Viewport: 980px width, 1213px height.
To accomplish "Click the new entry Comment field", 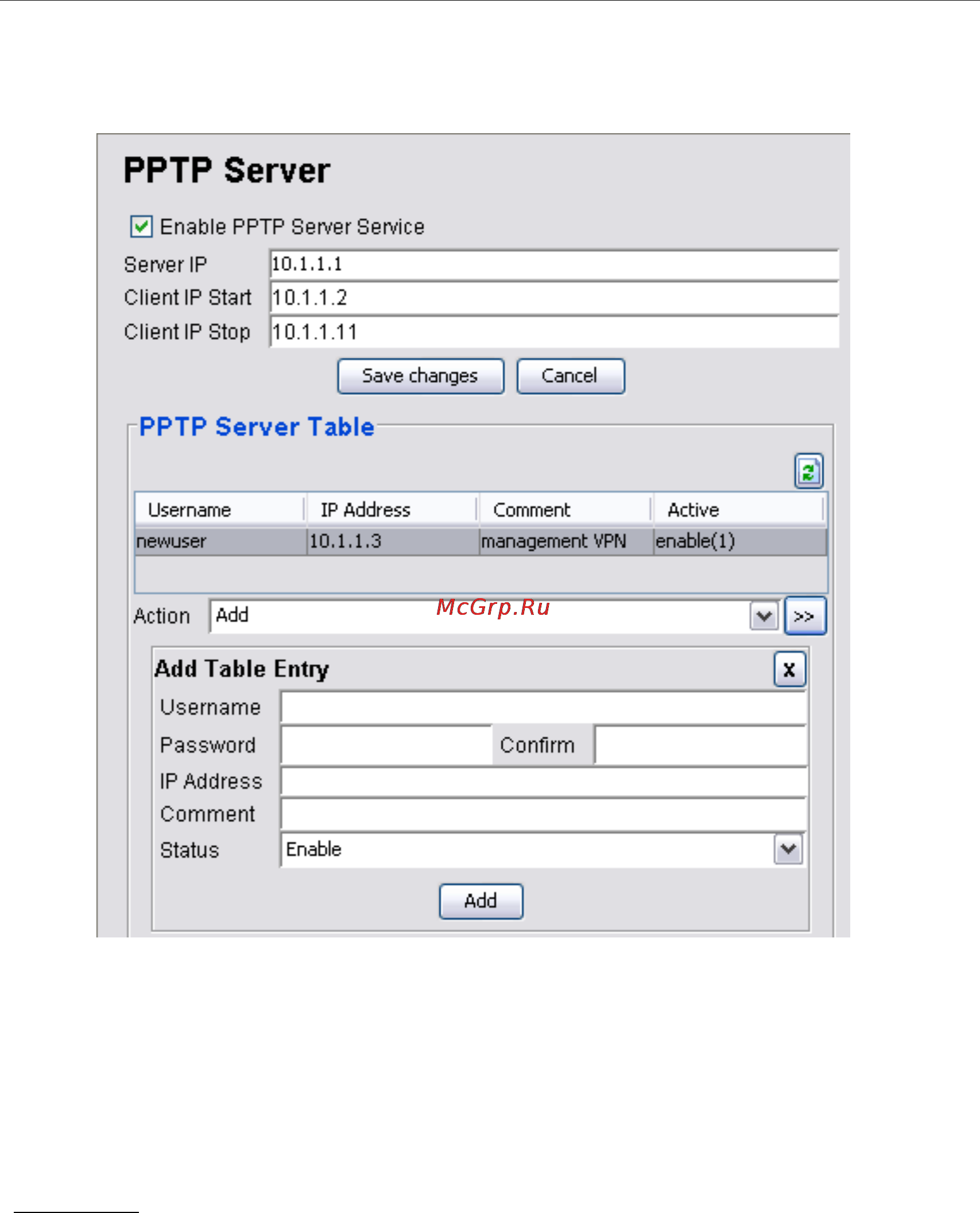I will [x=544, y=814].
